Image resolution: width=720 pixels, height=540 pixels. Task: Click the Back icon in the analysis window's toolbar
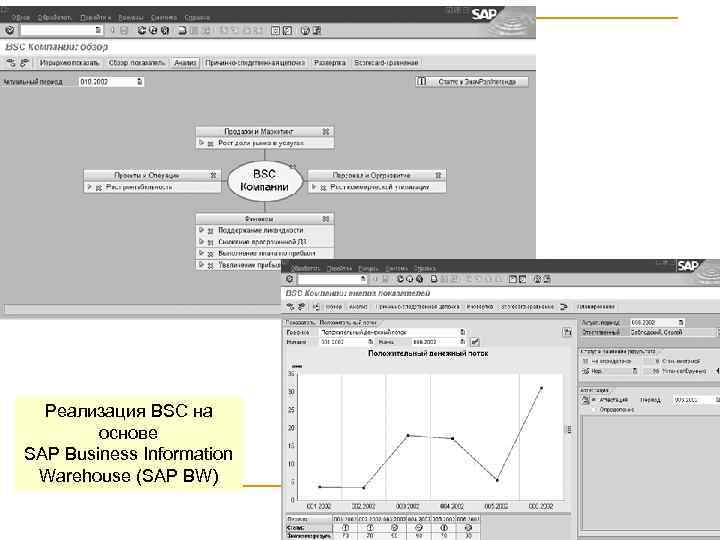tap(400, 279)
